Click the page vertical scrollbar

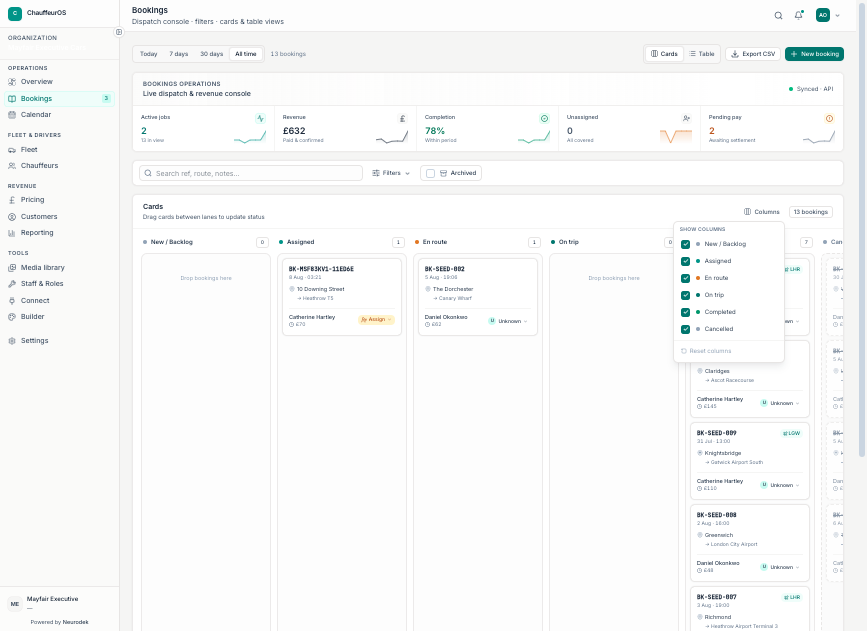click(x=862, y=230)
